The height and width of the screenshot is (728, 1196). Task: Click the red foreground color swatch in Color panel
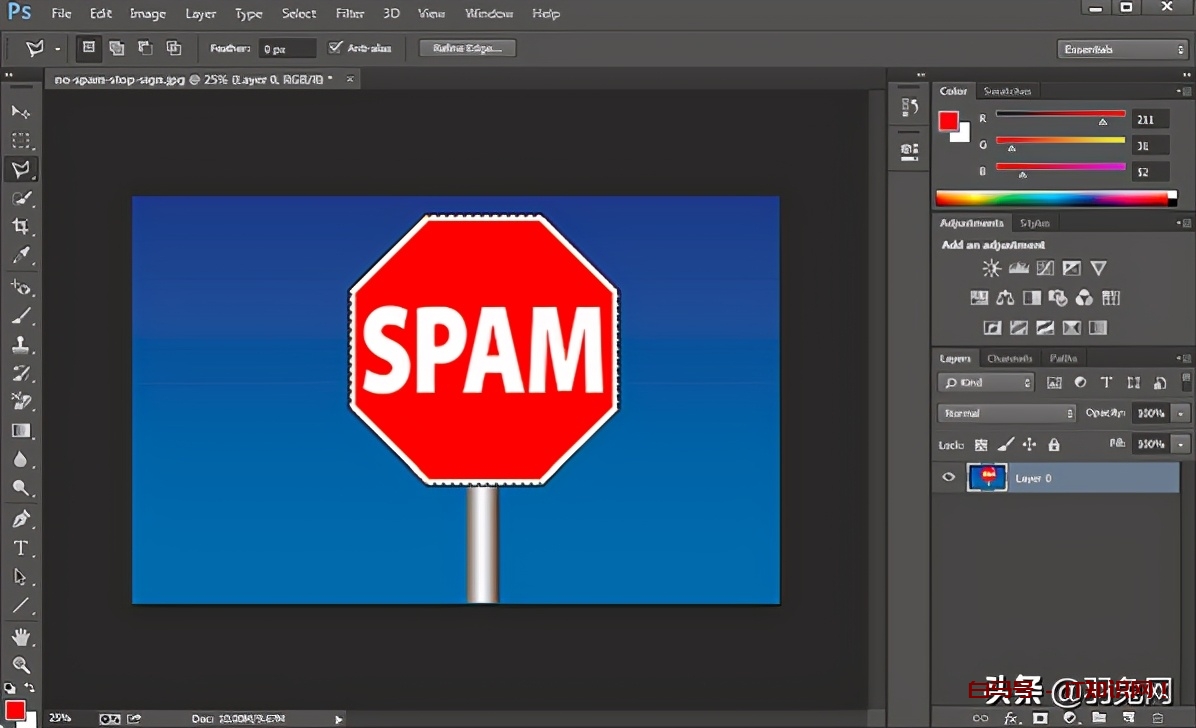(x=948, y=121)
